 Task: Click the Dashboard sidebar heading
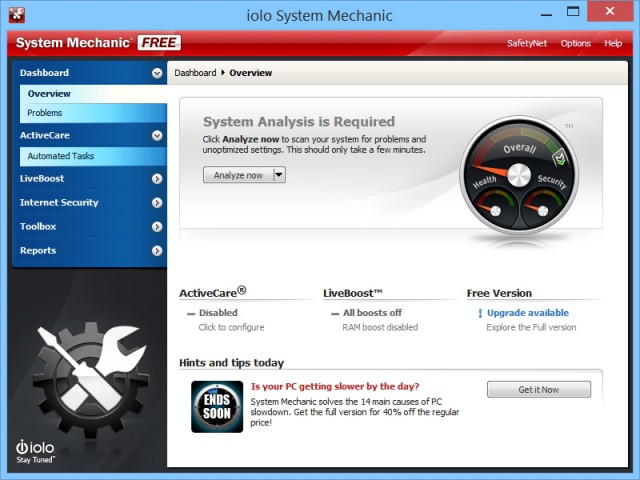click(44, 73)
